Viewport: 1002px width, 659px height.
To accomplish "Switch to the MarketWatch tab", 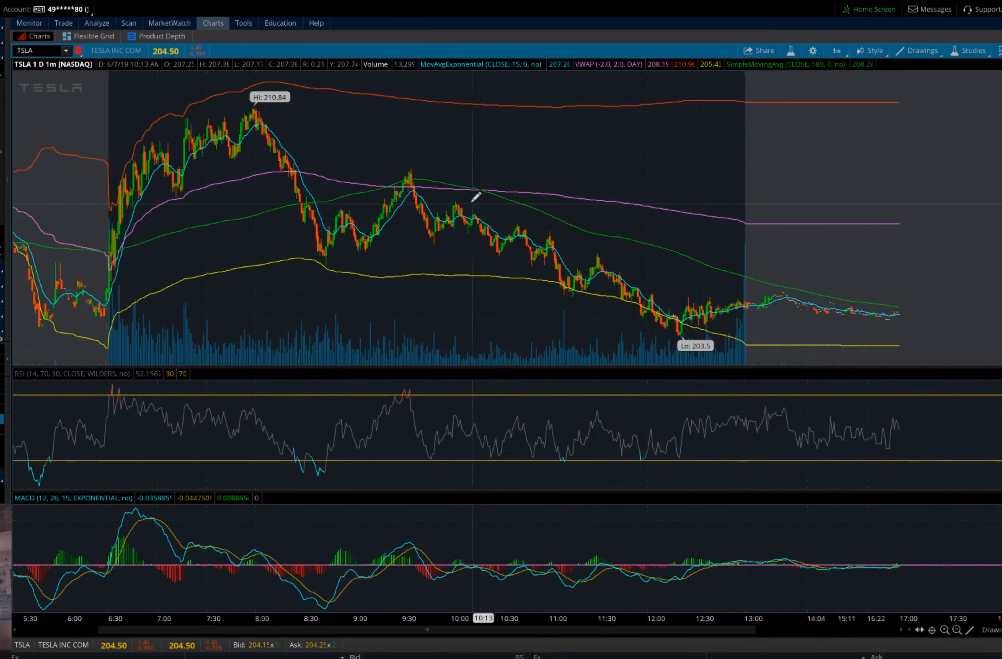I will [169, 23].
